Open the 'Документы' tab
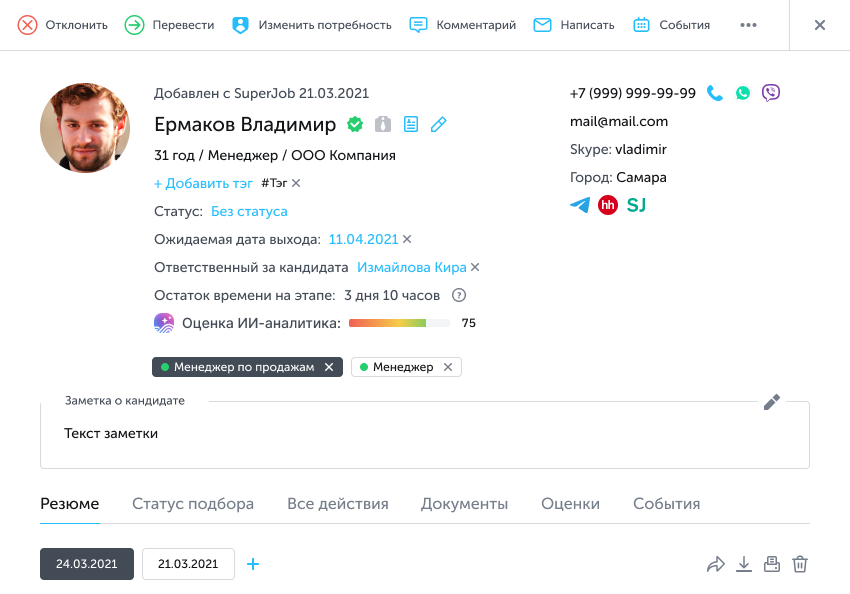 (464, 504)
